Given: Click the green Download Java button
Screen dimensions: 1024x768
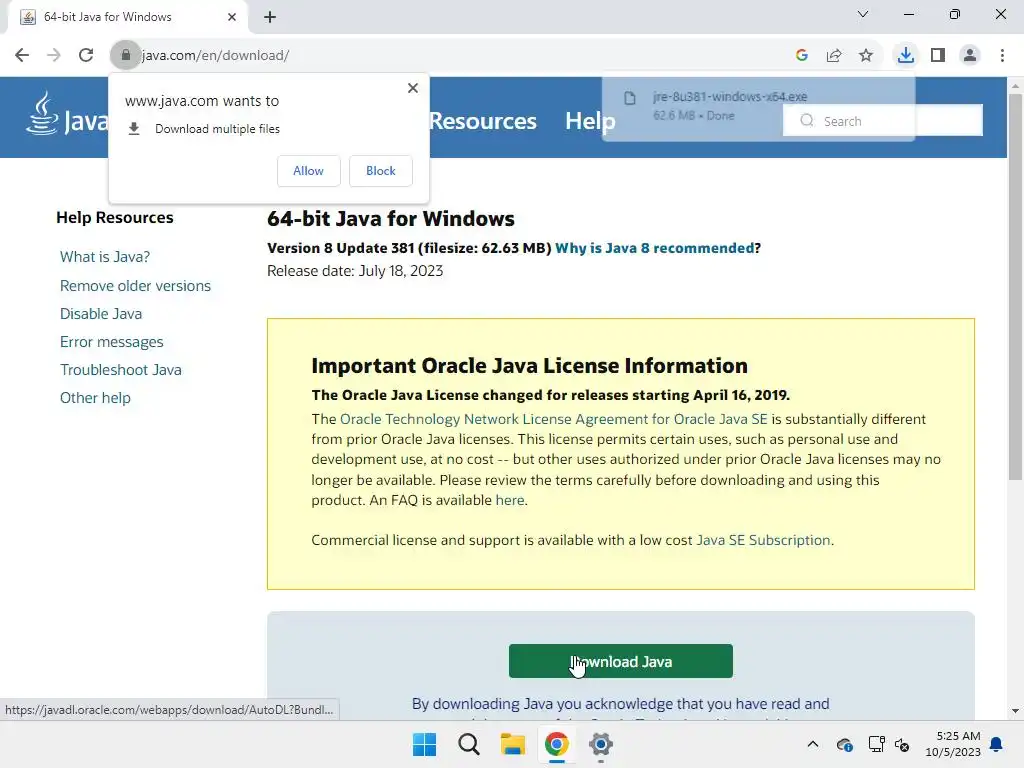Looking at the screenshot, I should [620, 662].
